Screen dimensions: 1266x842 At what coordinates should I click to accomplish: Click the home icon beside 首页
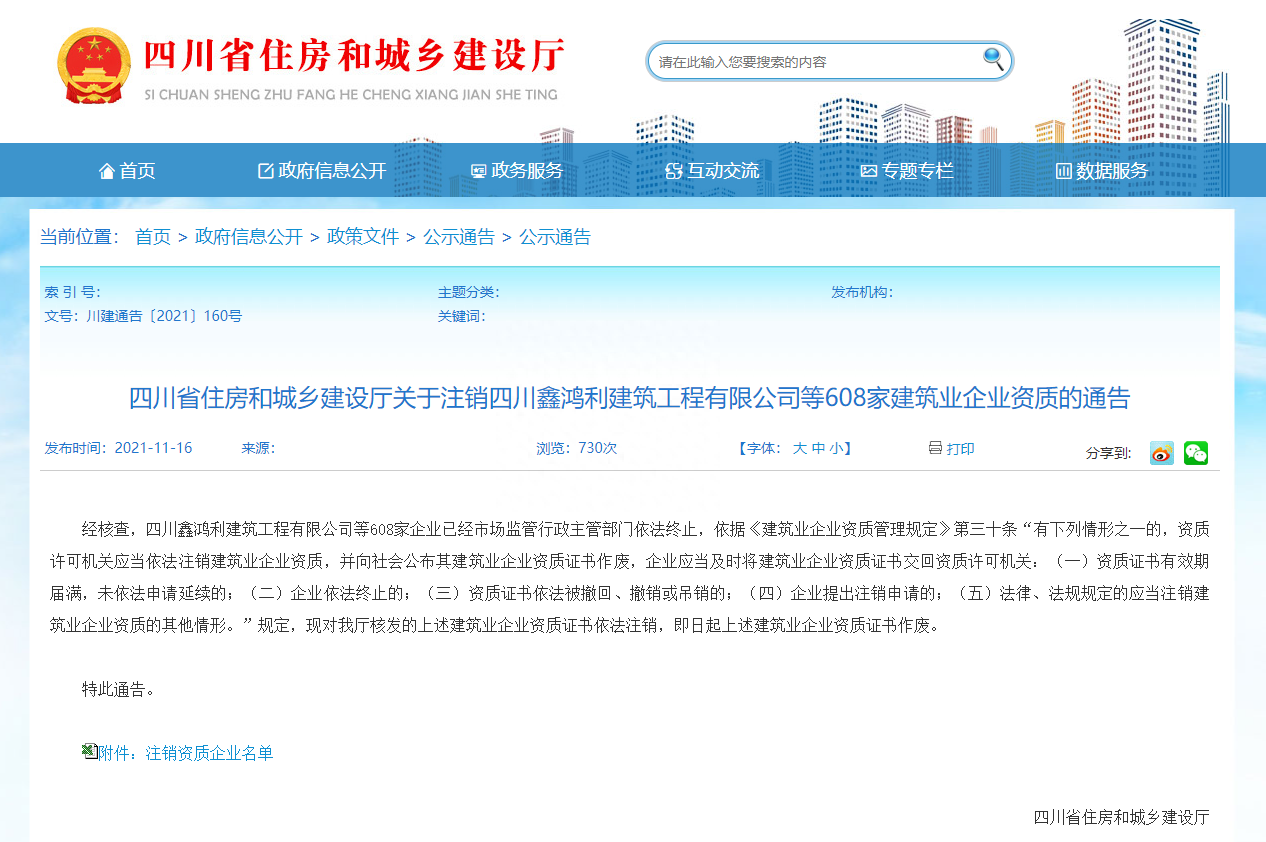[107, 170]
